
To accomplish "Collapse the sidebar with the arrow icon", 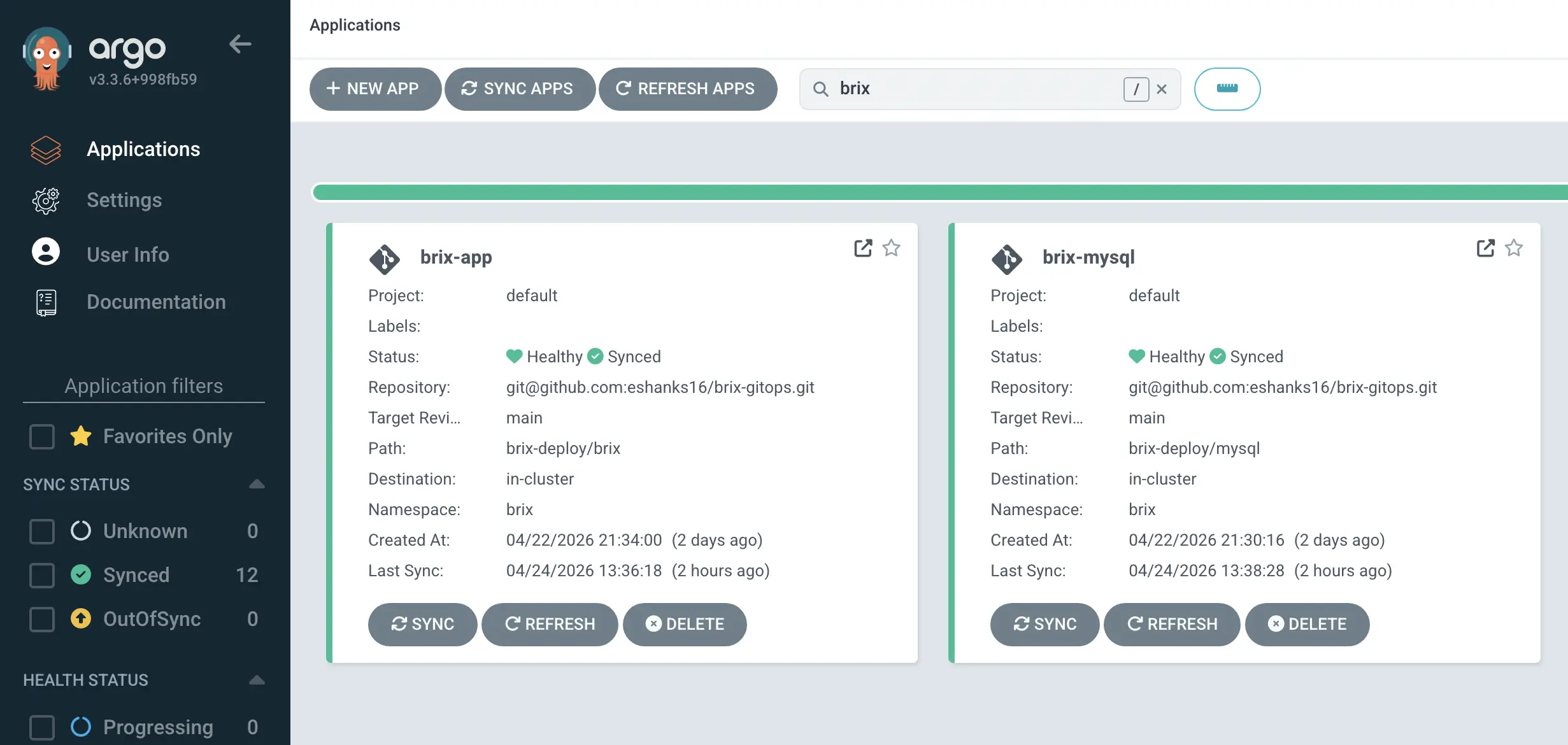I will 240,45.
